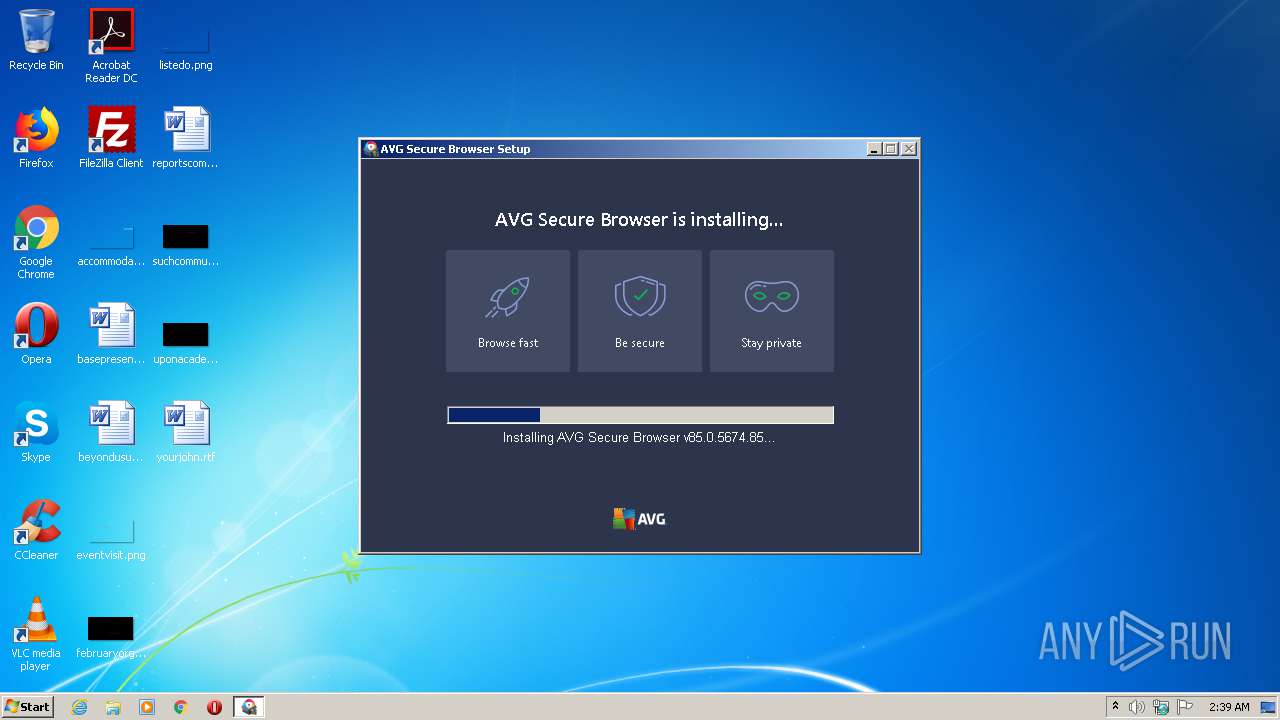Click the Be secure shield tile
Screen dimensions: 1280x720
point(640,311)
